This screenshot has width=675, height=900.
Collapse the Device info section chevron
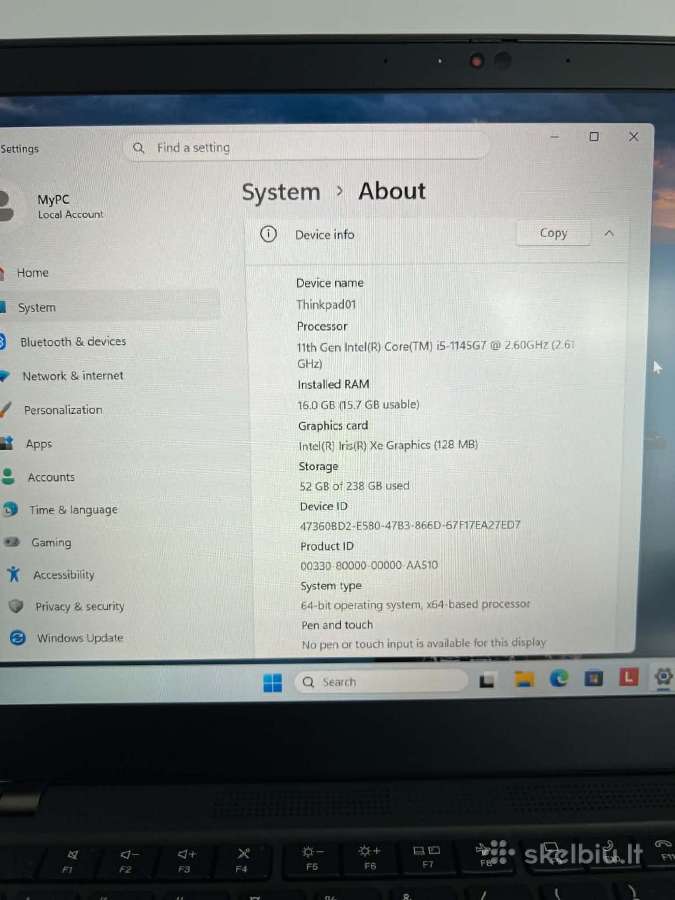pyautogui.click(x=609, y=233)
